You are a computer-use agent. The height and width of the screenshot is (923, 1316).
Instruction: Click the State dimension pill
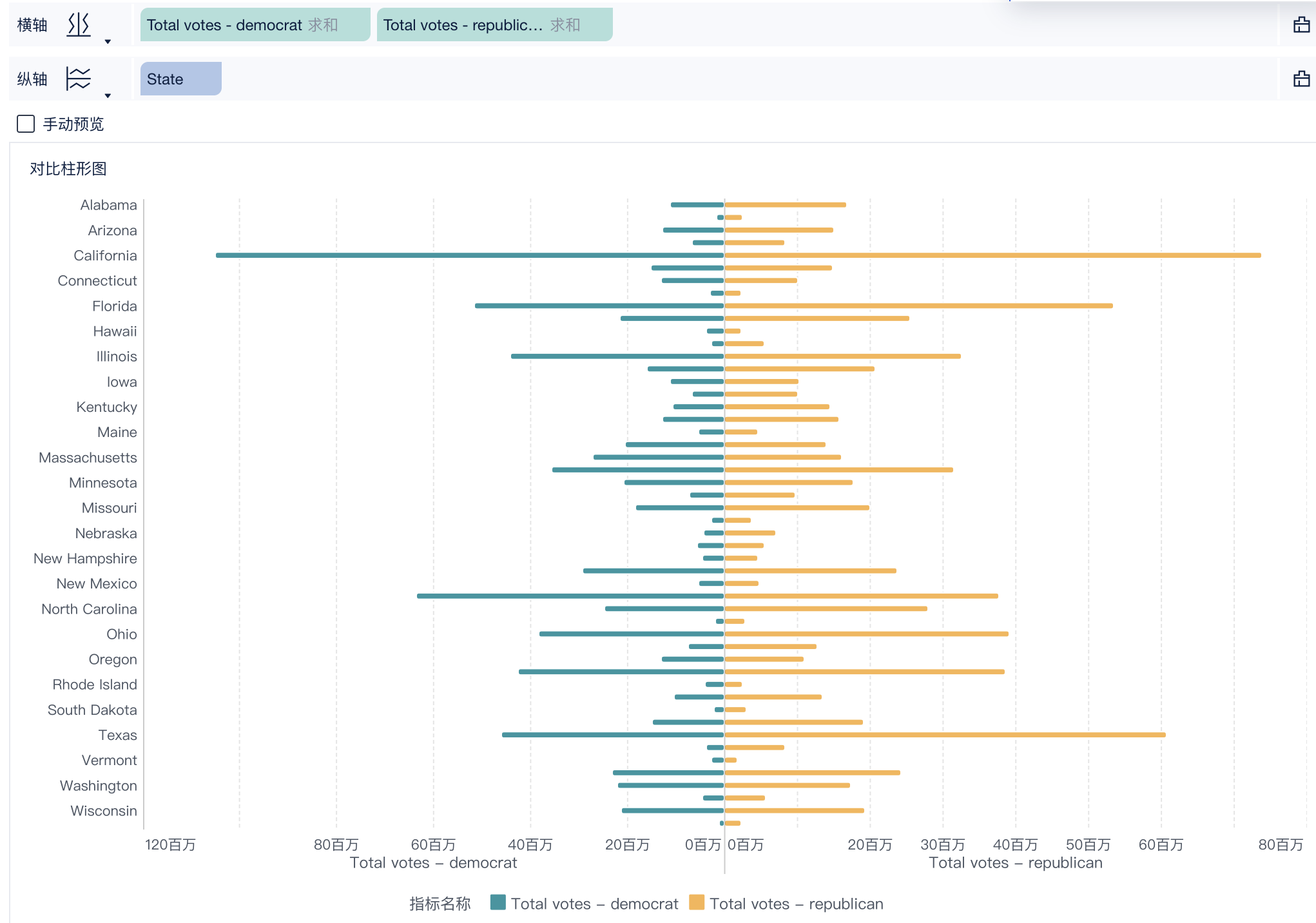pyautogui.click(x=180, y=79)
